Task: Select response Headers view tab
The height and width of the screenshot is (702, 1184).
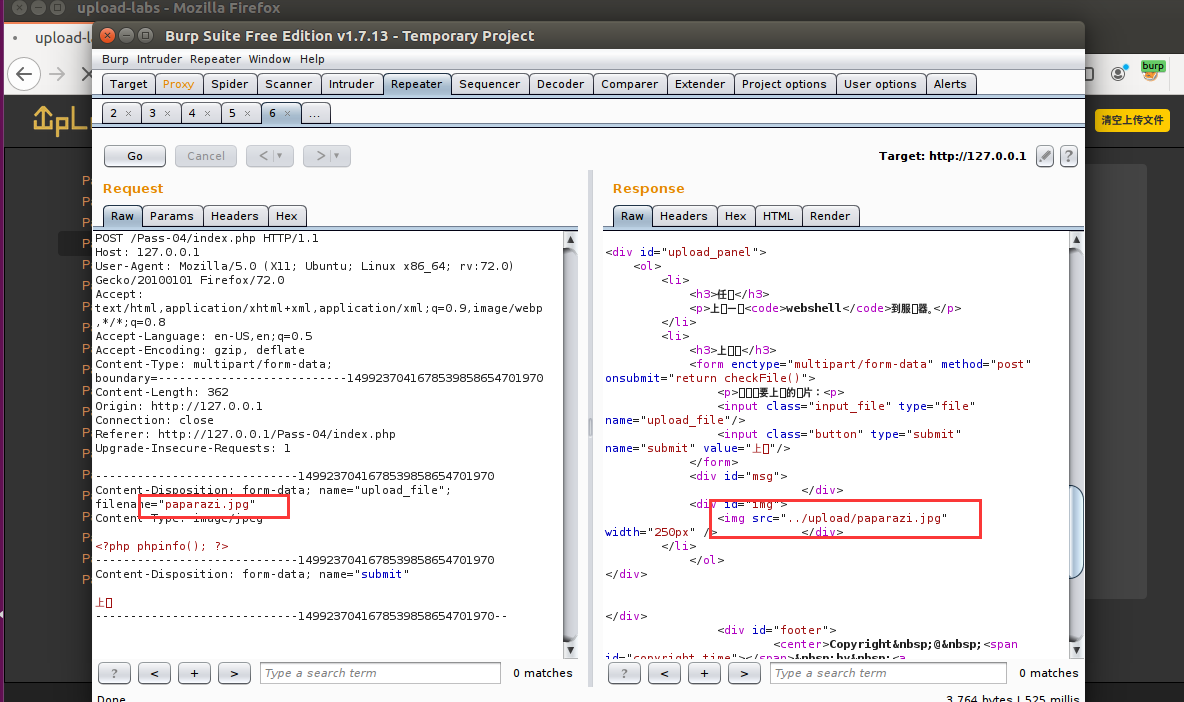Action: [683, 217]
